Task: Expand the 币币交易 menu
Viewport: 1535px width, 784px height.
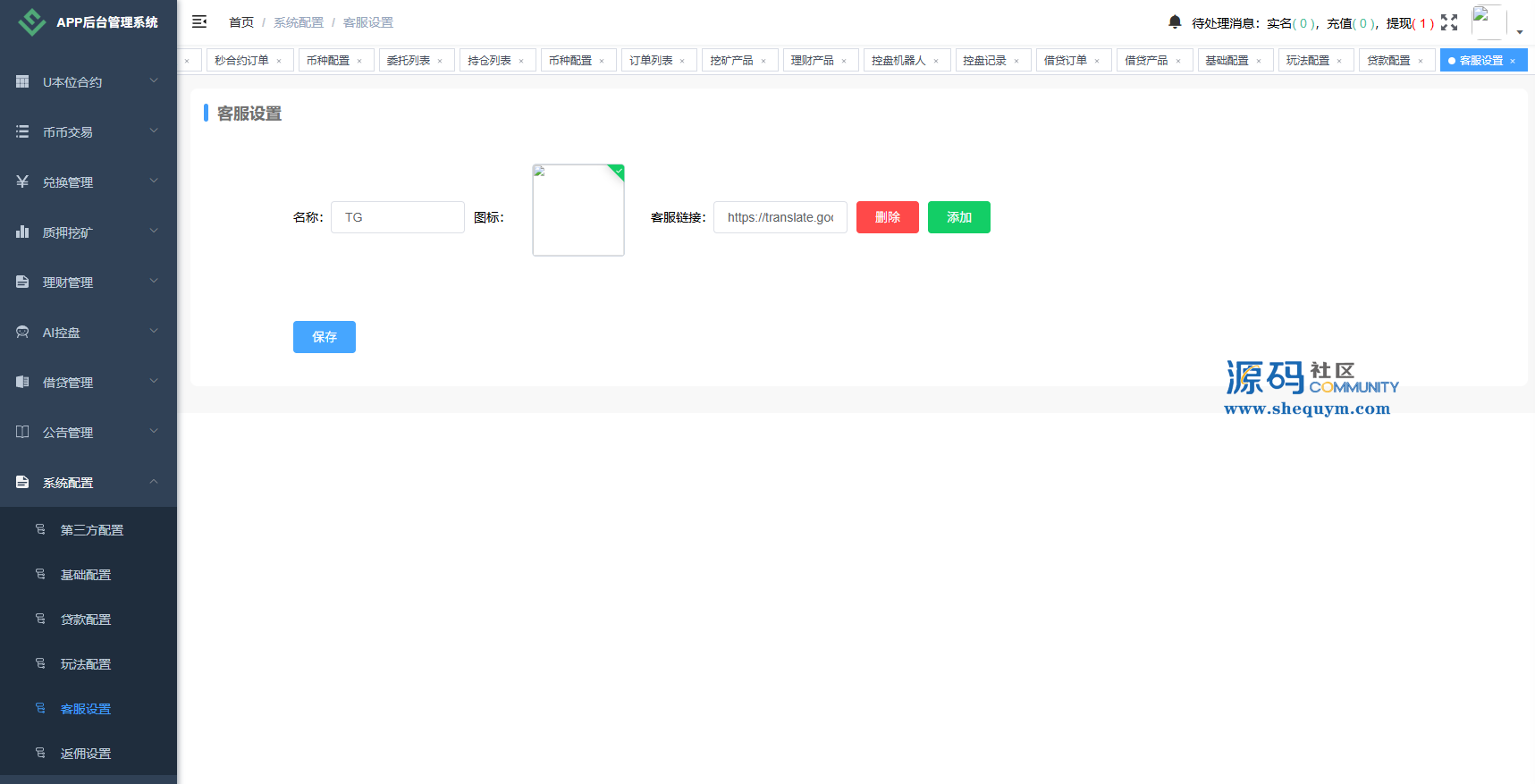Action: (x=154, y=131)
